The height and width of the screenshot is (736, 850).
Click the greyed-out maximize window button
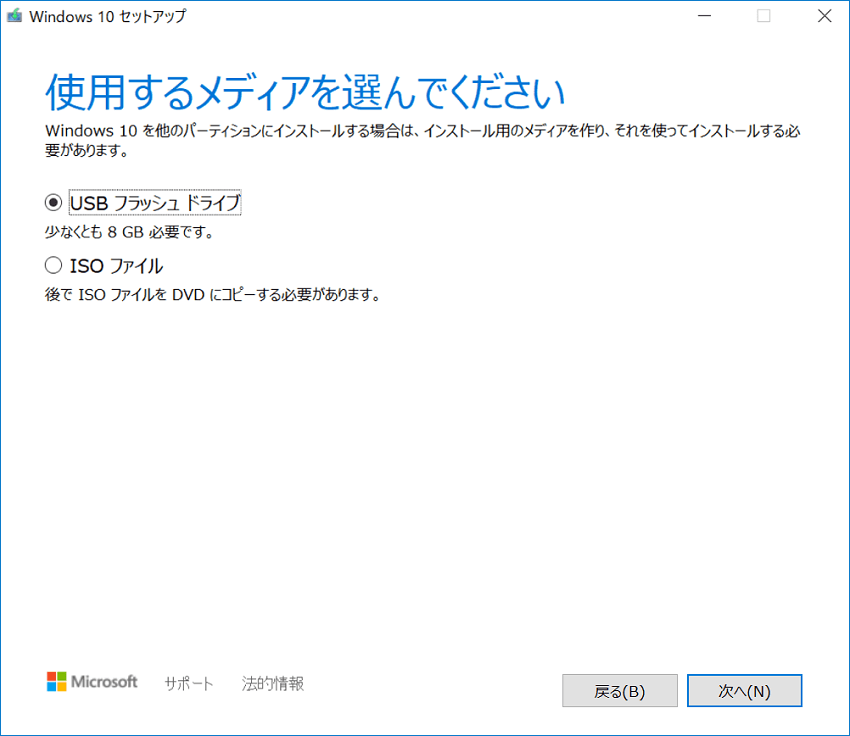tap(764, 16)
